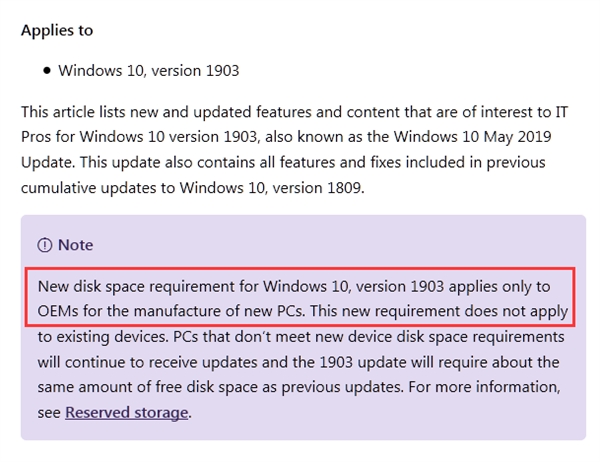Select the "Windows 10, version 1903" list item
This screenshot has height=462, width=600.
(148, 71)
